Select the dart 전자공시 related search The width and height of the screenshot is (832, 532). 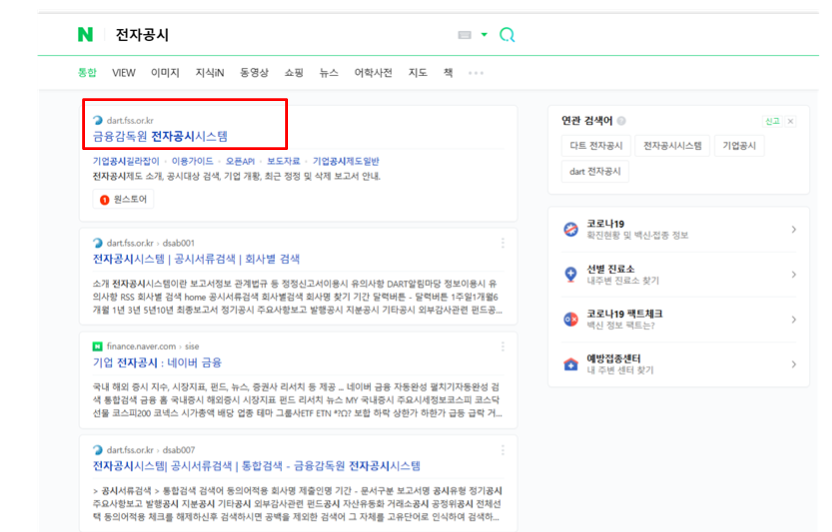point(595,171)
